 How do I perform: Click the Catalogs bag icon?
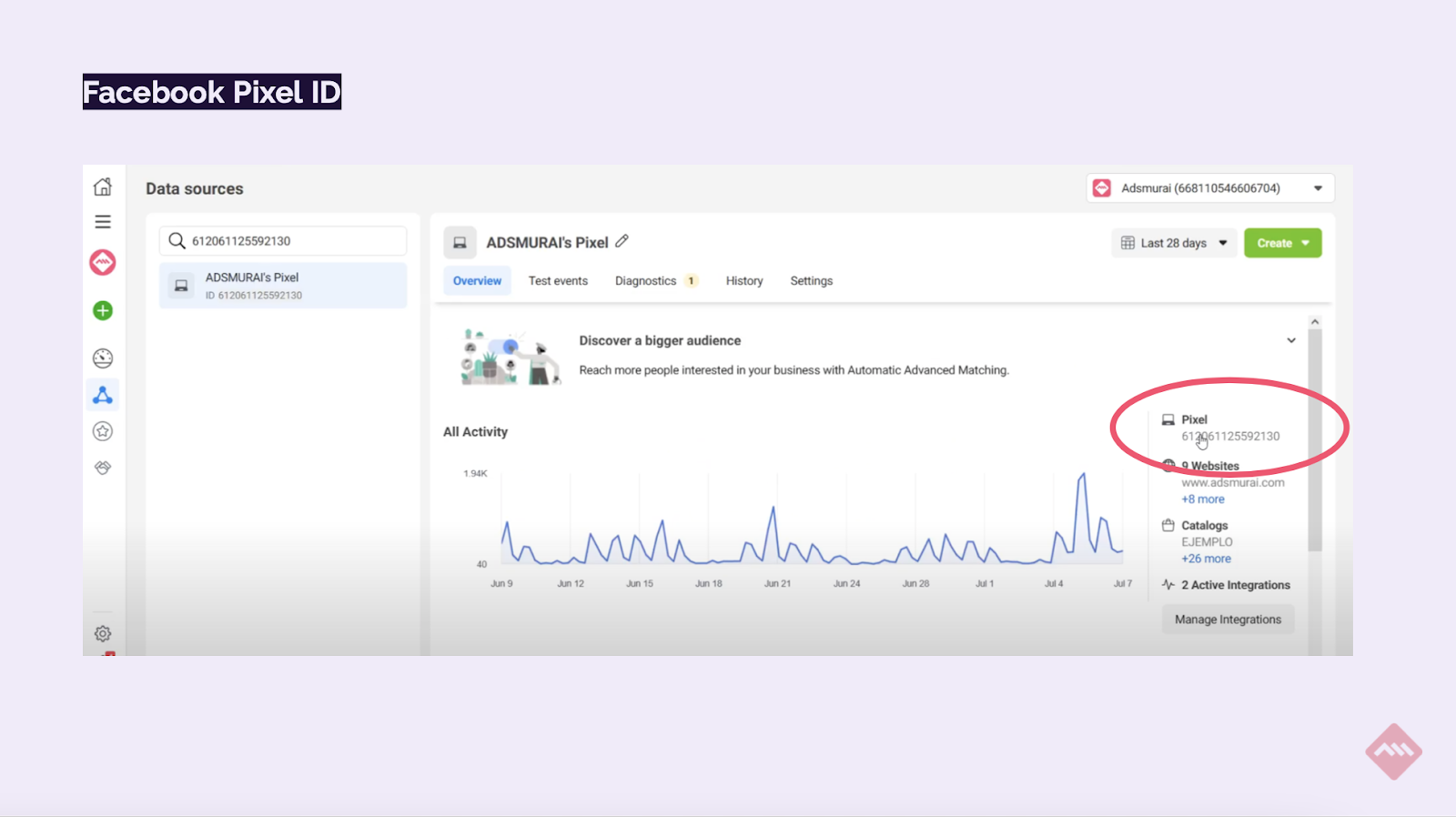[x=1168, y=525]
